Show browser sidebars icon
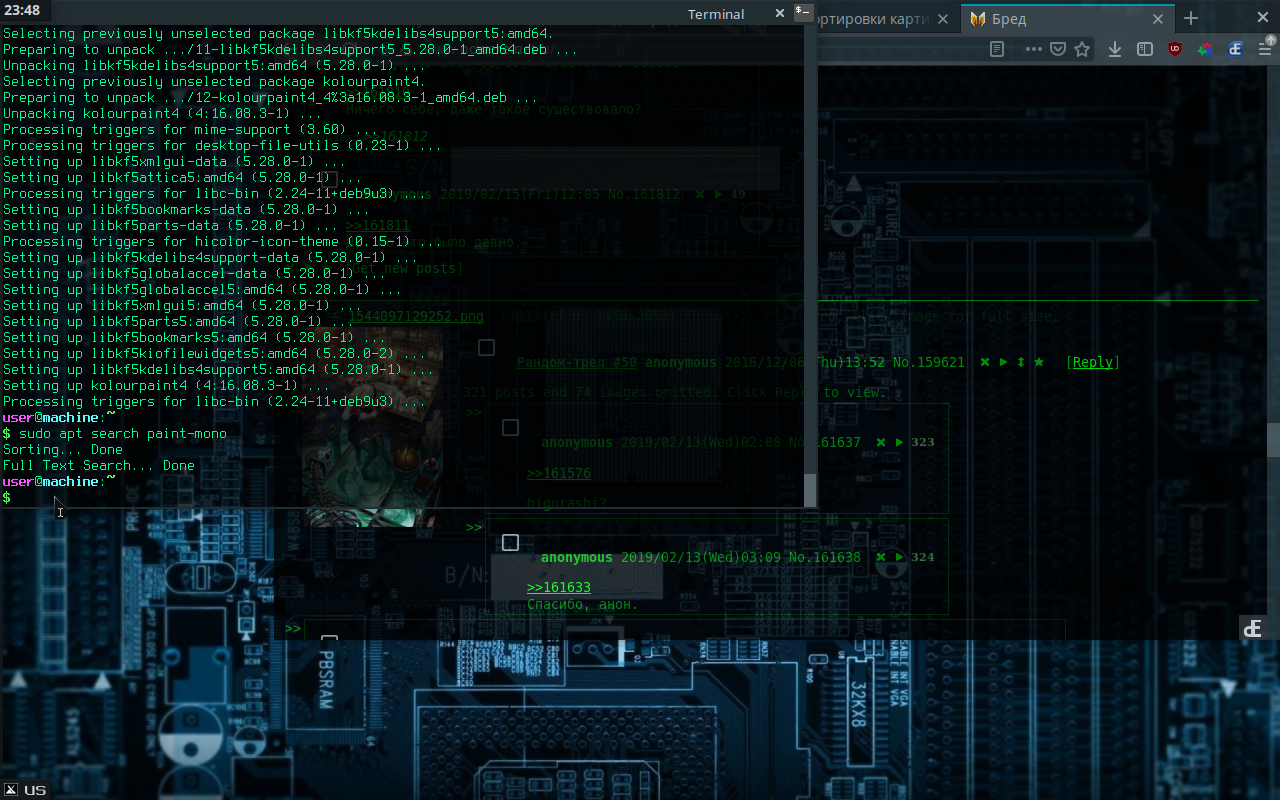 (1145, 49)
